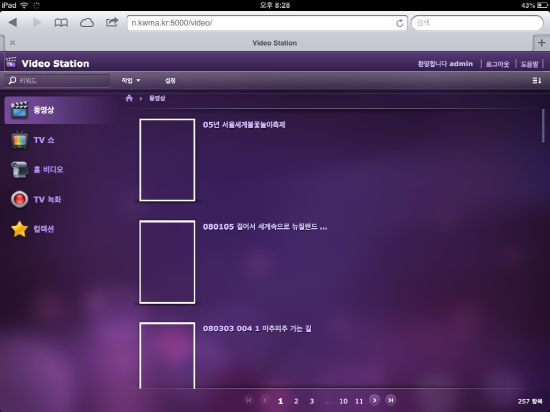
Task: Open a new Safari tab with plus button
Action: pos(542,43)
